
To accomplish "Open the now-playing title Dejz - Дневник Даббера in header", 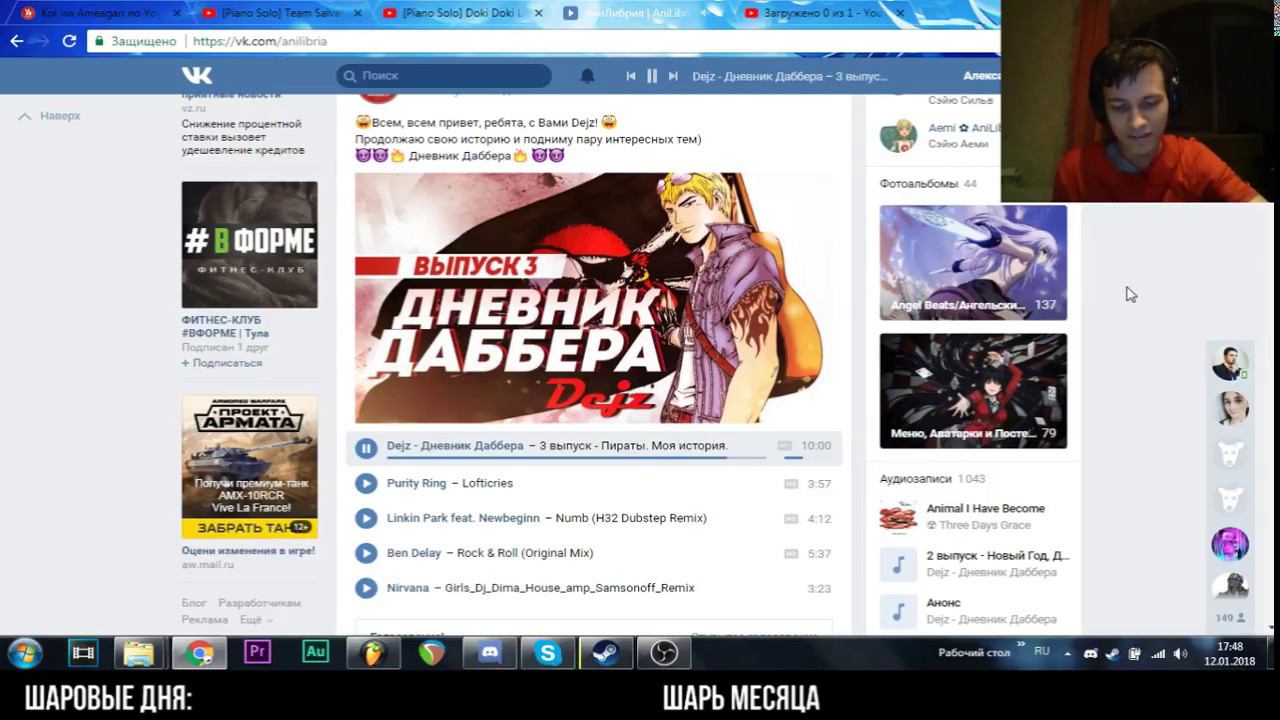I will [790, 76].
